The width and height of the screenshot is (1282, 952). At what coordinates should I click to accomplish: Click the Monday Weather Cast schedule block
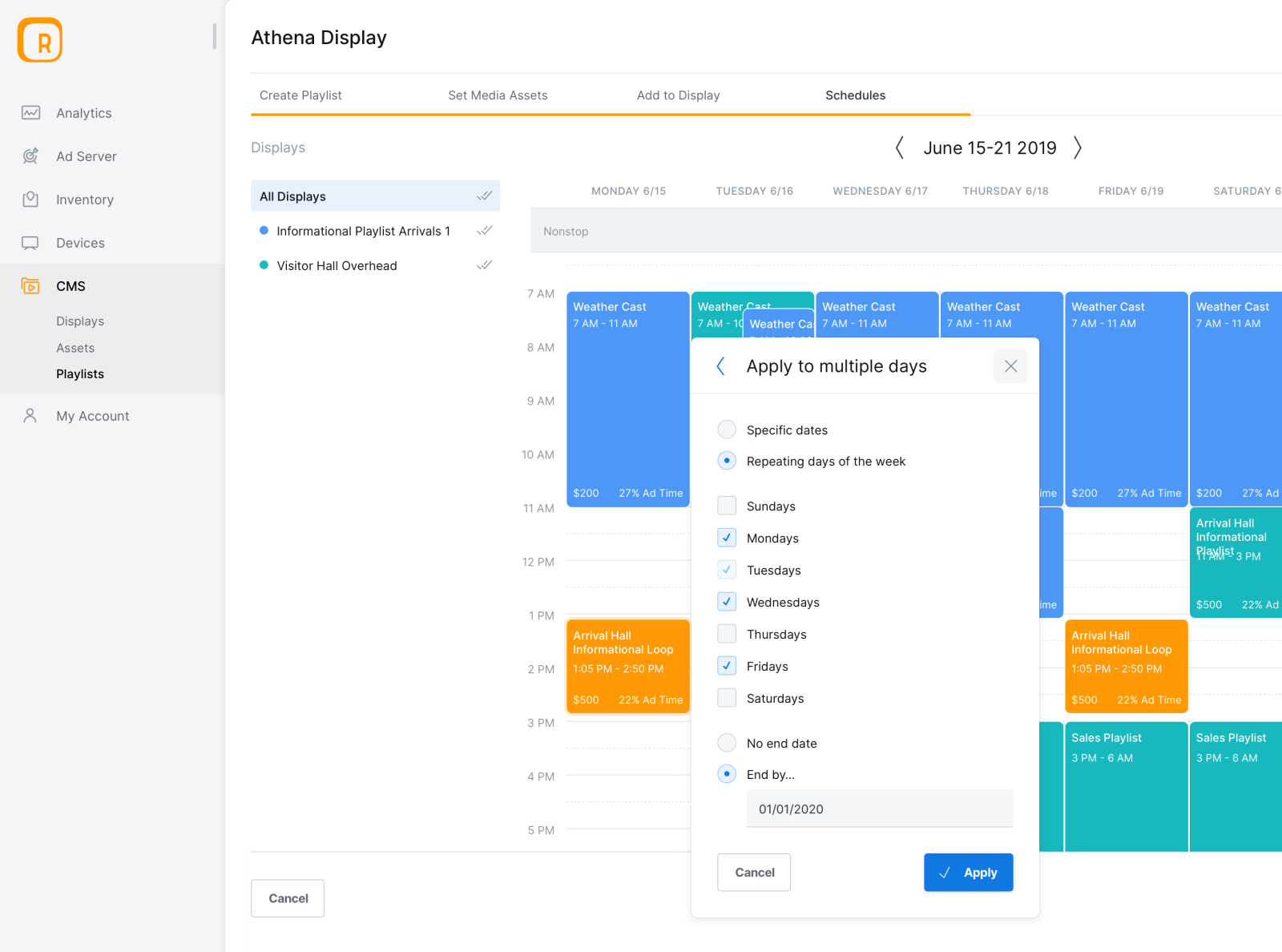pos(628,399)
